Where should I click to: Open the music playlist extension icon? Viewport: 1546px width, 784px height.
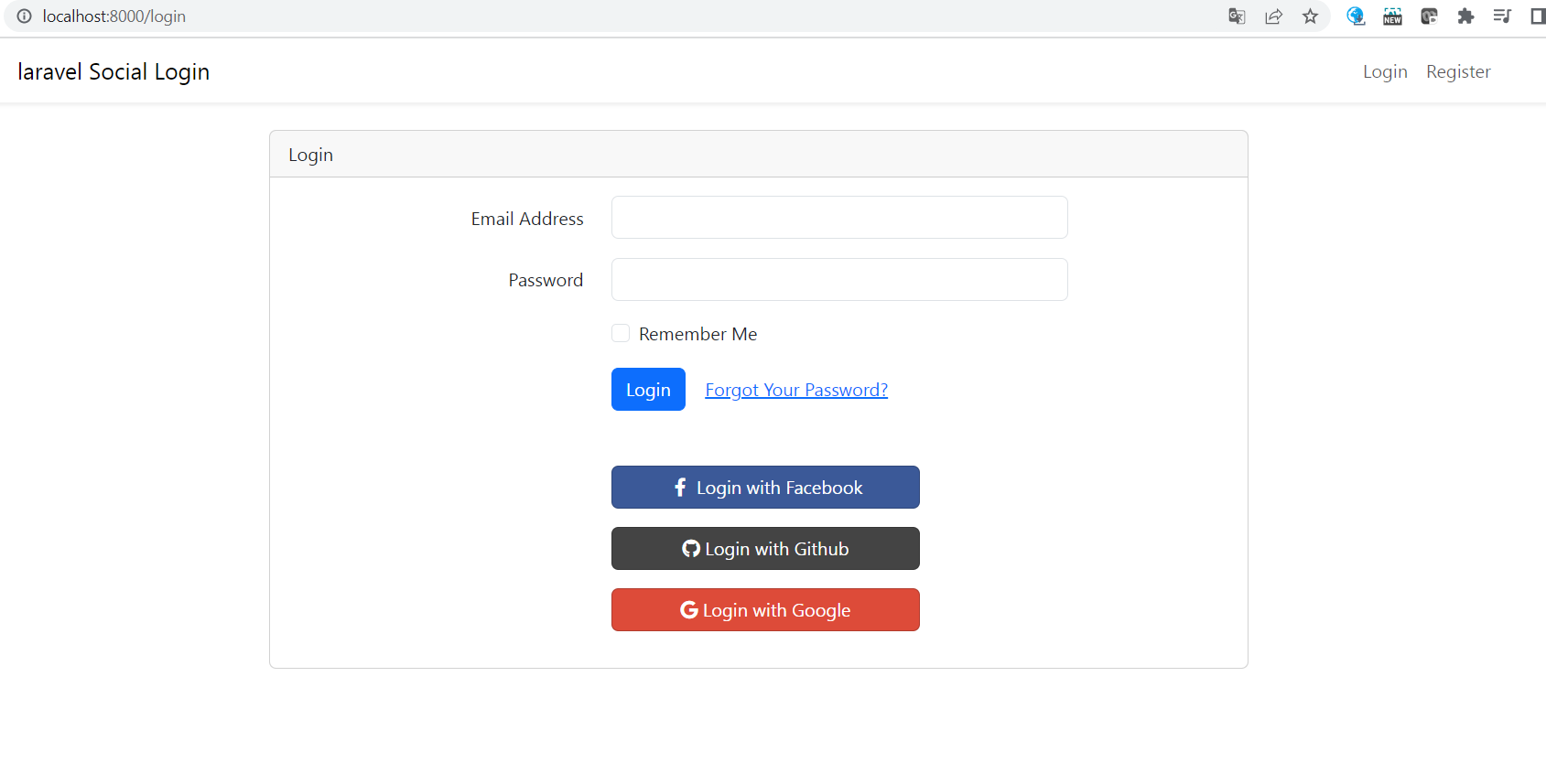coord(1502,16)
